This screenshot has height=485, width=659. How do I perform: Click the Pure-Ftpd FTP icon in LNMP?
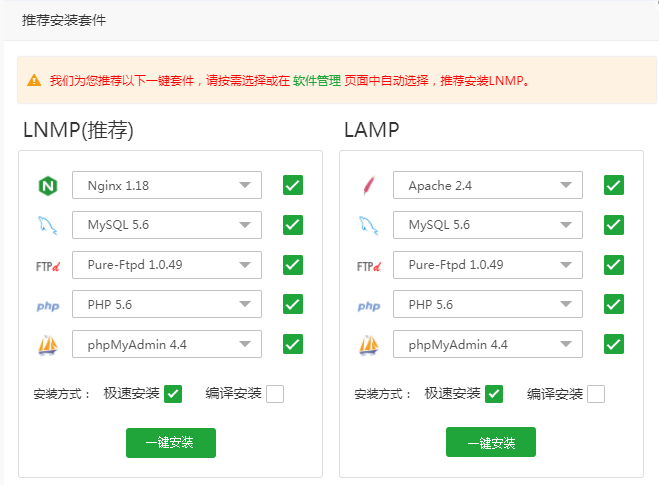coord(47,265)
